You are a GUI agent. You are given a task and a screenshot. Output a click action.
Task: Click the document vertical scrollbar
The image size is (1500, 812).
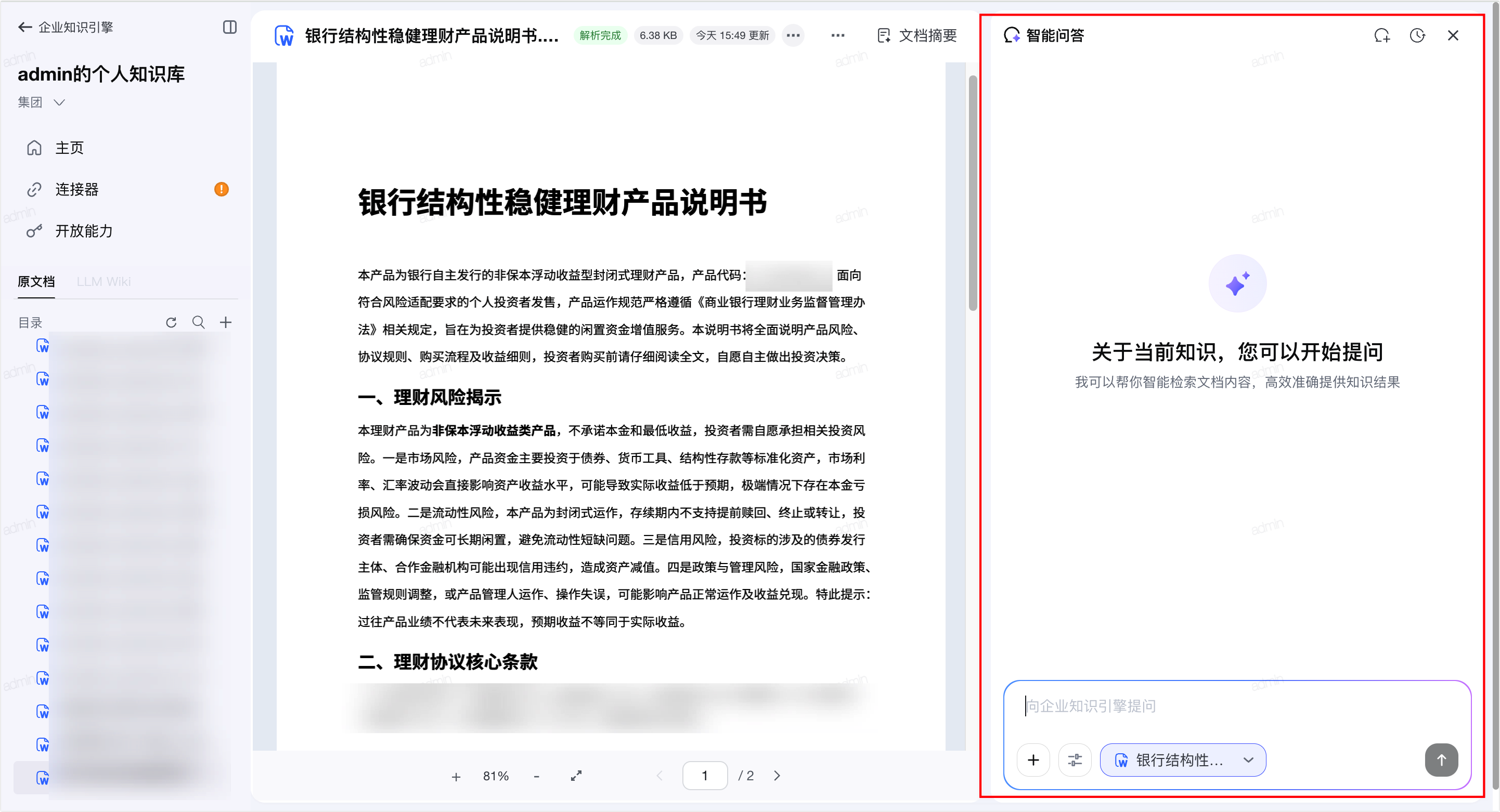click(x=973, y=193)
